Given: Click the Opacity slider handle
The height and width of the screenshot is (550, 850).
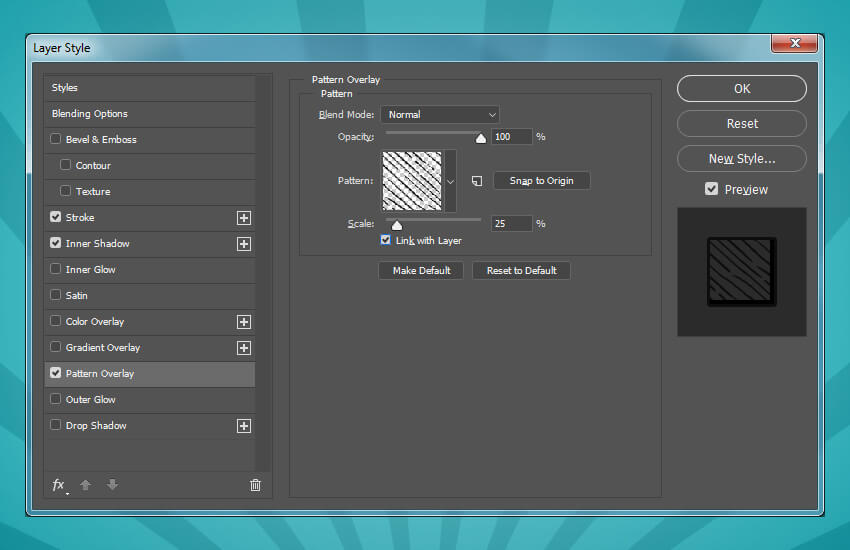Looking at the screenshot, I should point(481,139).
